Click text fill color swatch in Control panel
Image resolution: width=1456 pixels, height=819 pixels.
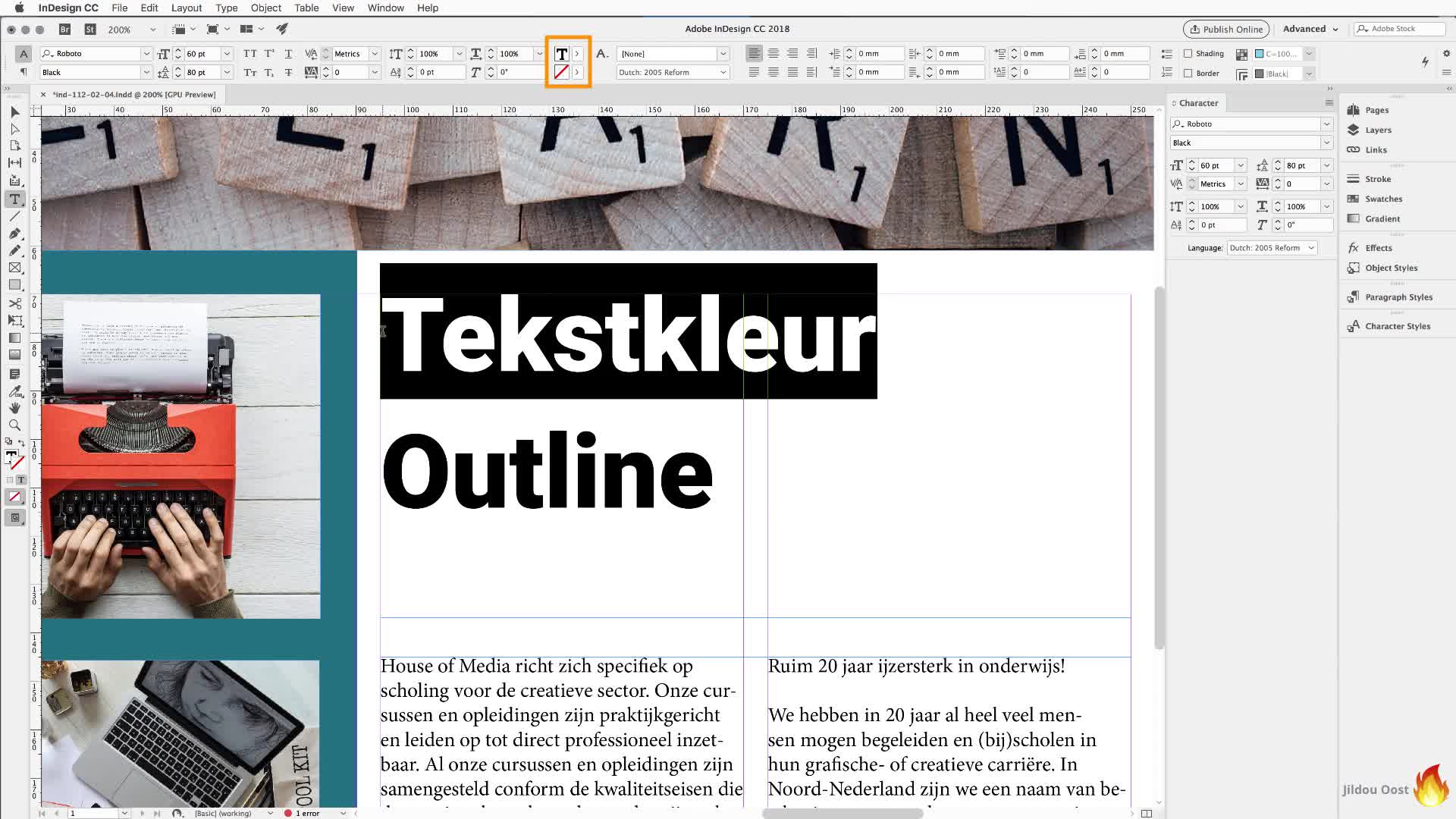[561, 54]
